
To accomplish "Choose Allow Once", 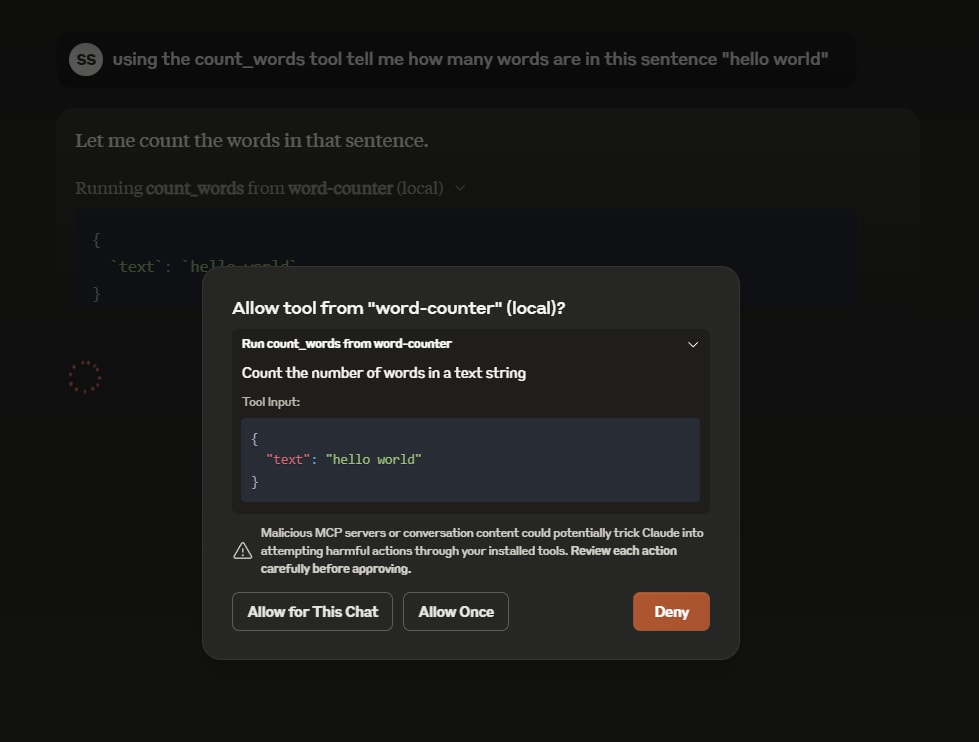I will (456, 611).
